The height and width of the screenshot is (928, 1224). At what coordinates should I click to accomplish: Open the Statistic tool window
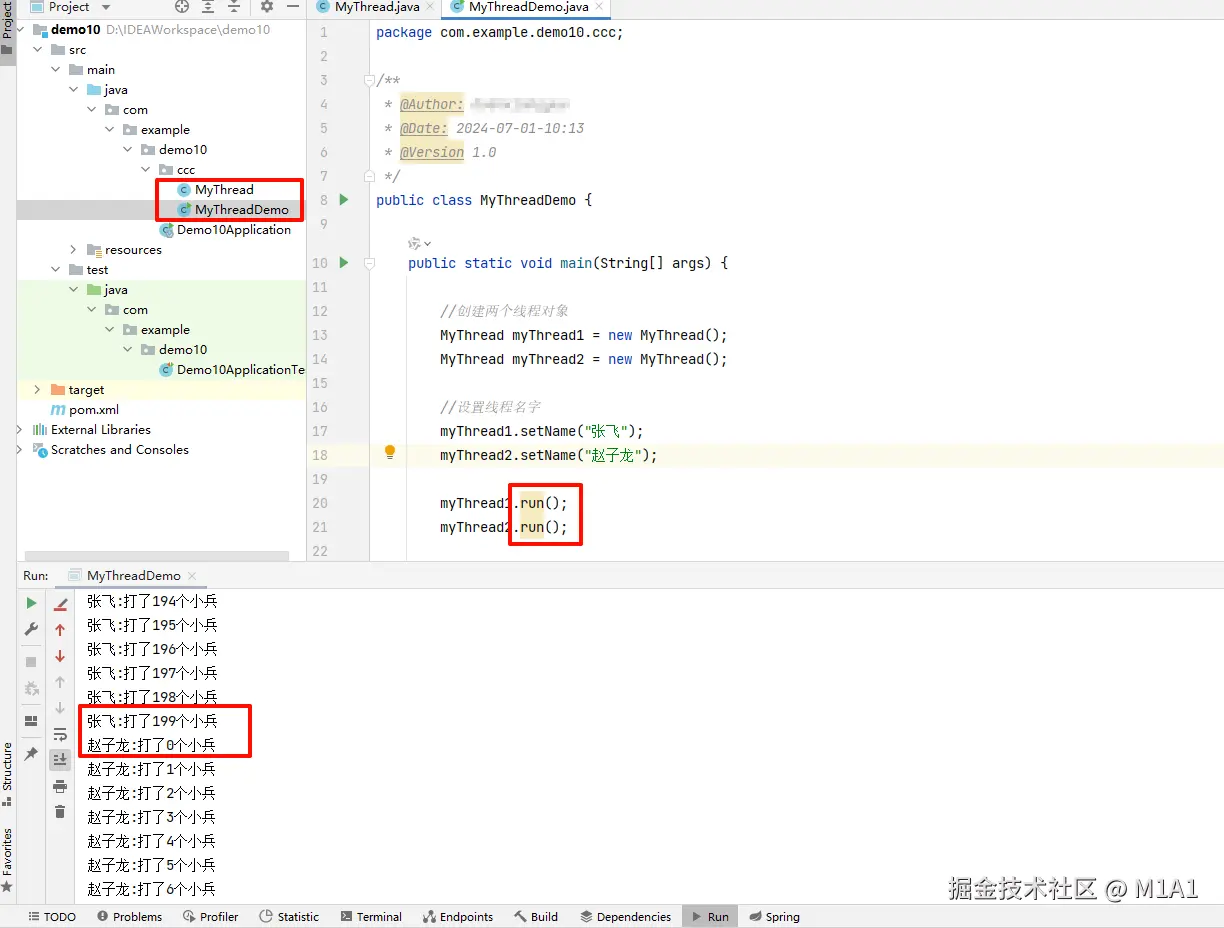click(289, 917)
